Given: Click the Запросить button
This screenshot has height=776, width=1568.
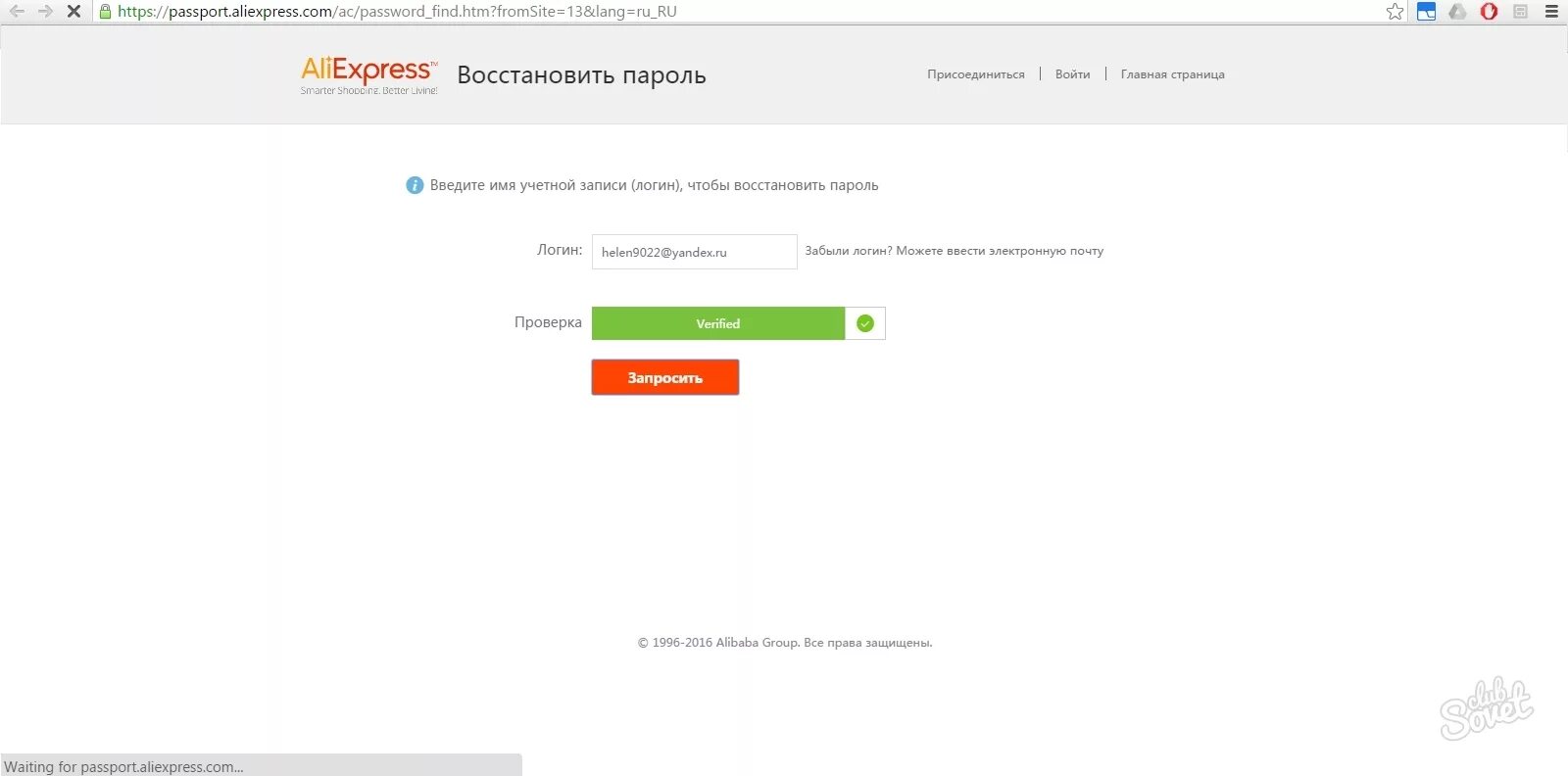Looking at the screenshot, I should pyautogui.click(x=665, y=377).
